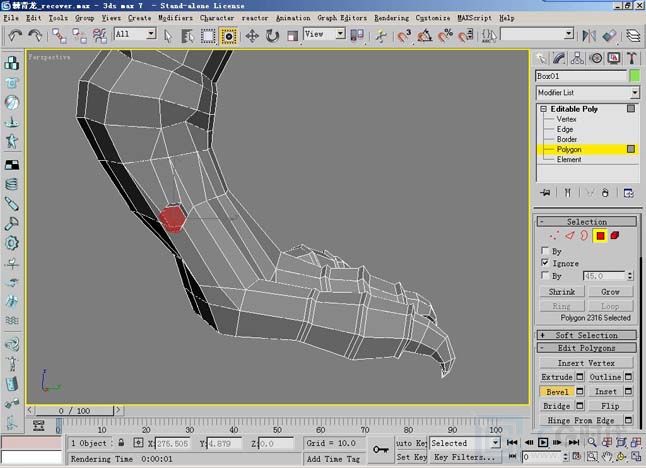The width and height of the screenshot is (646, 468).
Task: Click the Extrude button
Action: pyautogui.click(x=557, y=377)
